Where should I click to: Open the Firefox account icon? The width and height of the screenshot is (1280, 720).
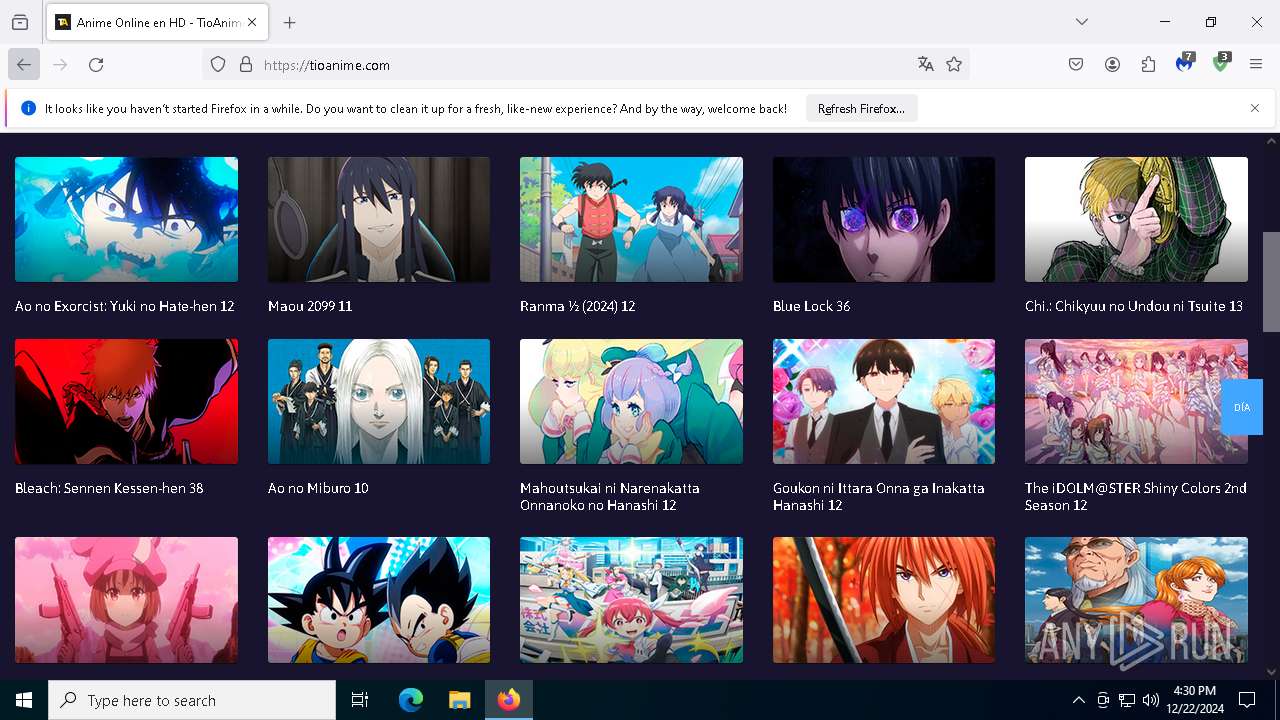point(1112,64)
